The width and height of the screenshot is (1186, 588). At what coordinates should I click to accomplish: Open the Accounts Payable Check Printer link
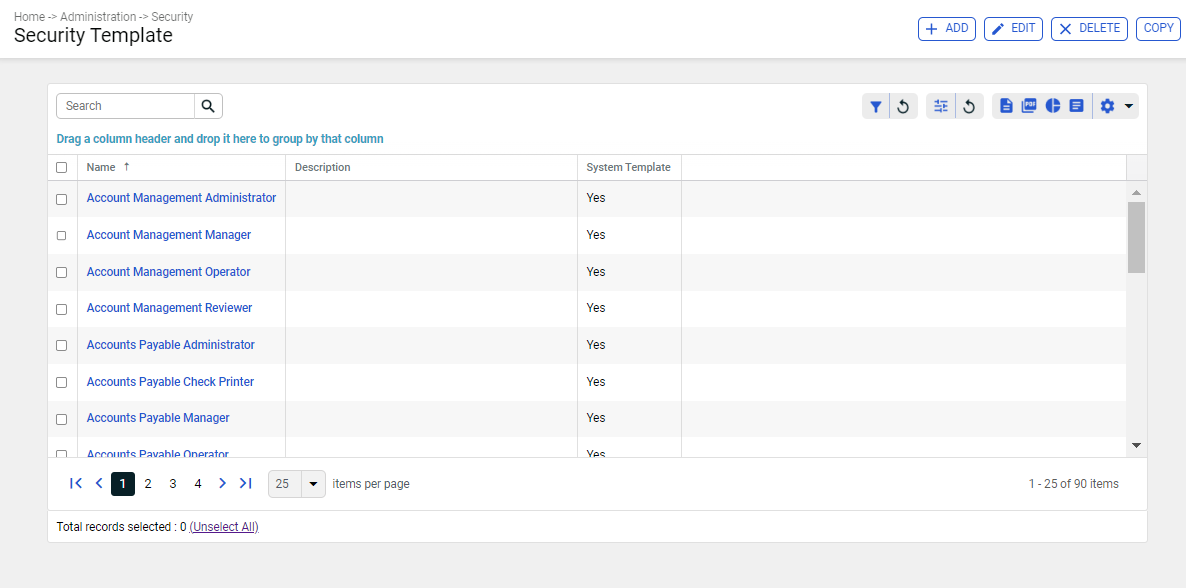[x=170, y=381]
